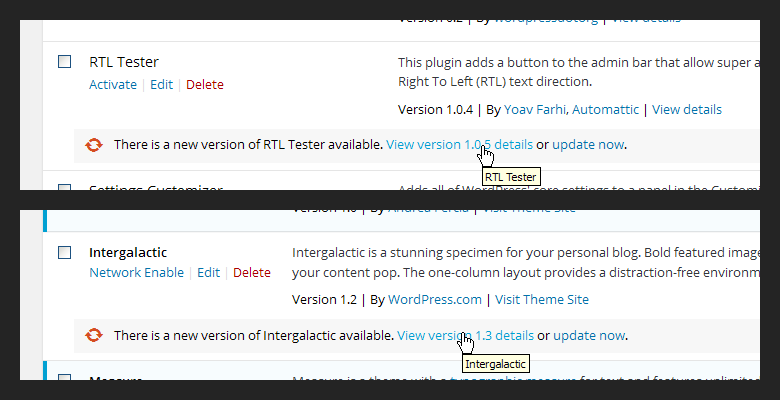Delete the Intergalactic theme

pos(252,273)
